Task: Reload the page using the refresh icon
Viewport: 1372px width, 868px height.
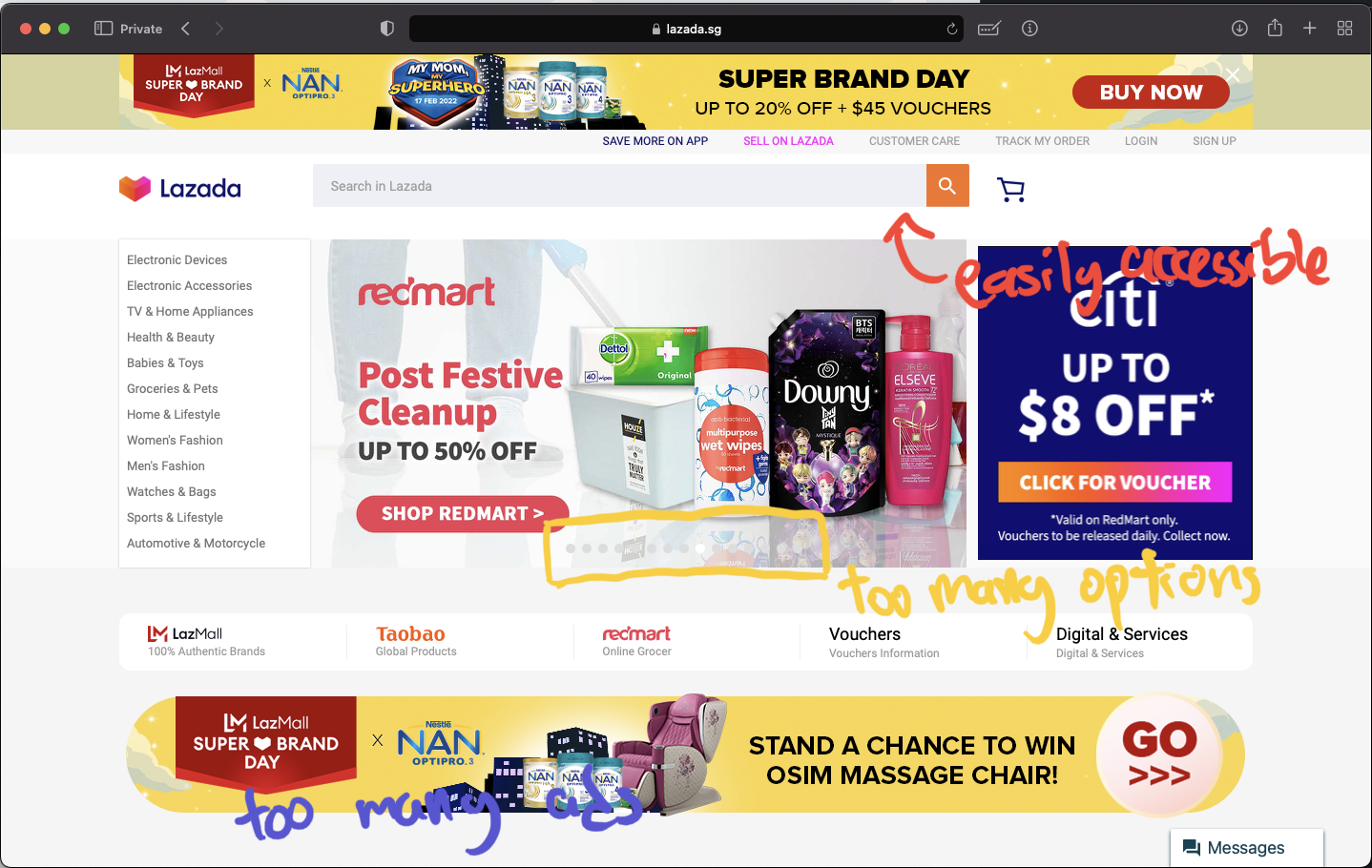Action: point(951,29)
